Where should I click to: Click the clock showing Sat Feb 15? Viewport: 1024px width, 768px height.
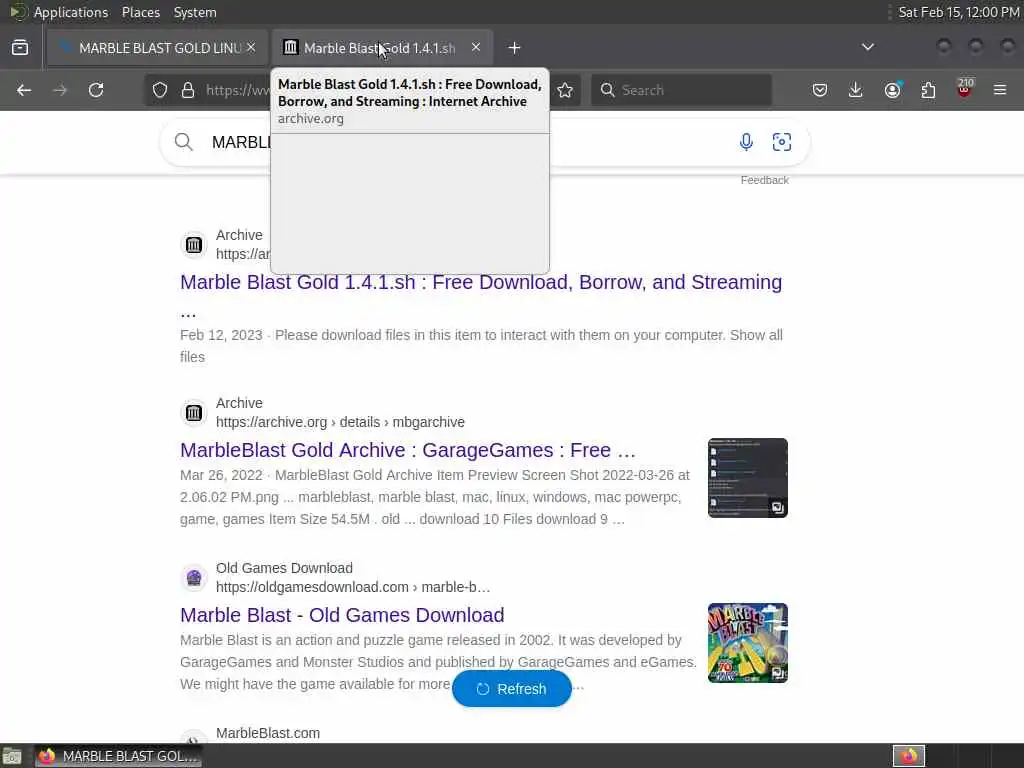959,12
